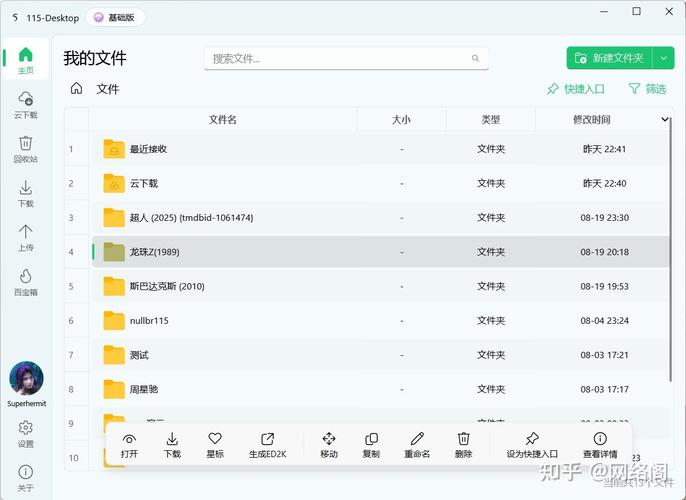686x500 pixels.
Task: Open 百宝箱 in the sidebar
Action: 26,282
